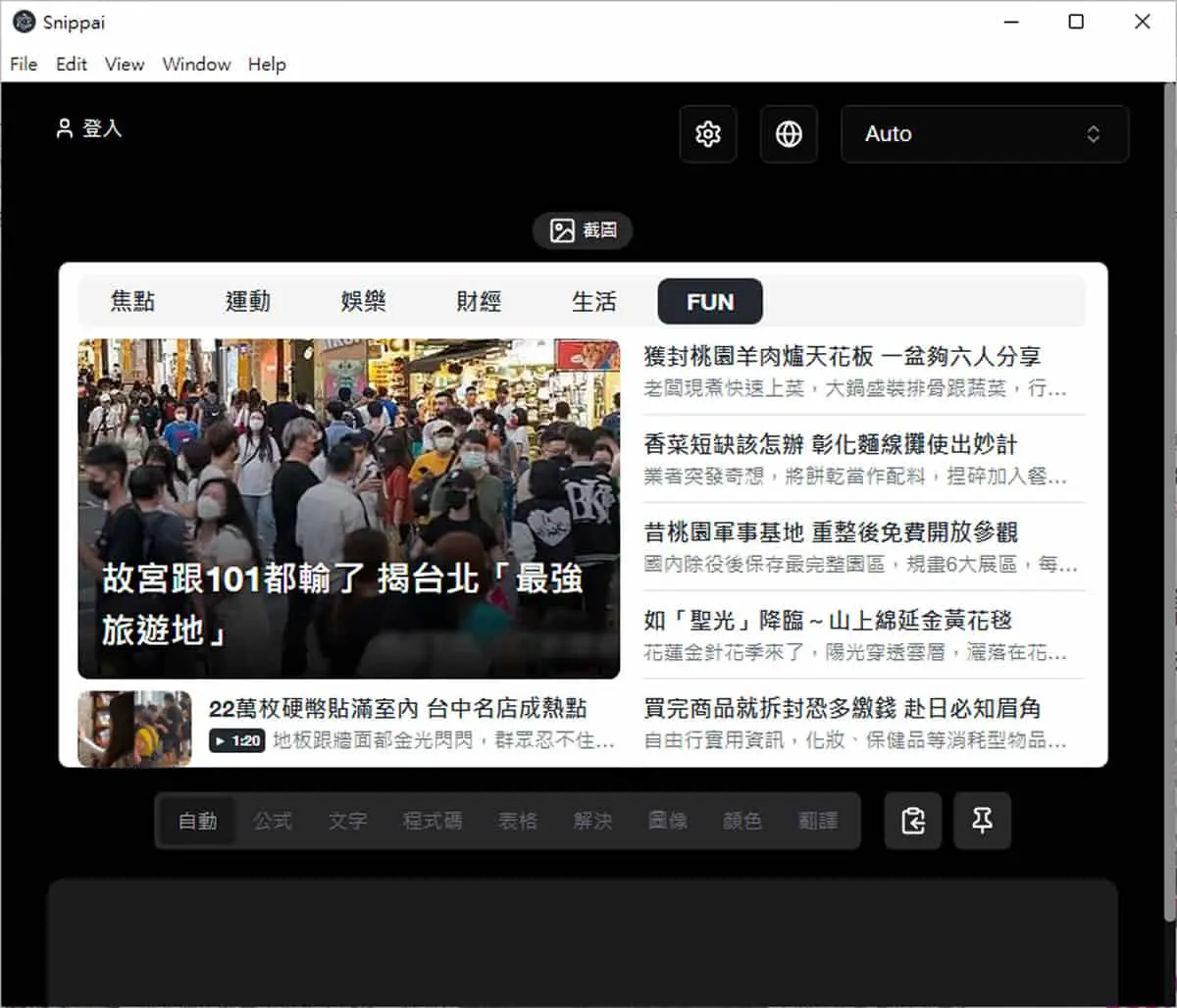Select the 程式碼 code mode
1177x1008 pixels.
pyautogui.click(x=432, y=821)
